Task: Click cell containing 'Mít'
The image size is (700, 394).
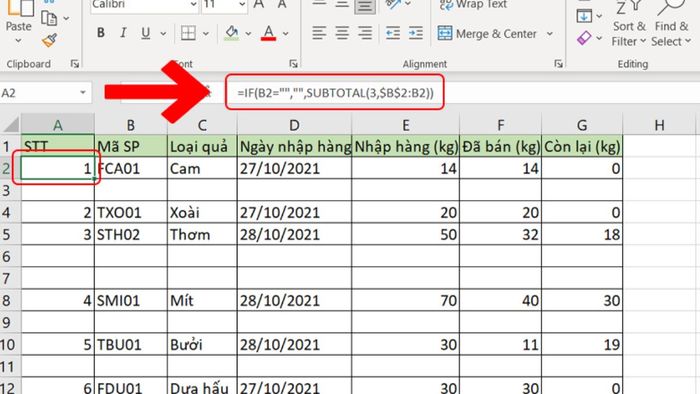Action: (x=202, y=300)
